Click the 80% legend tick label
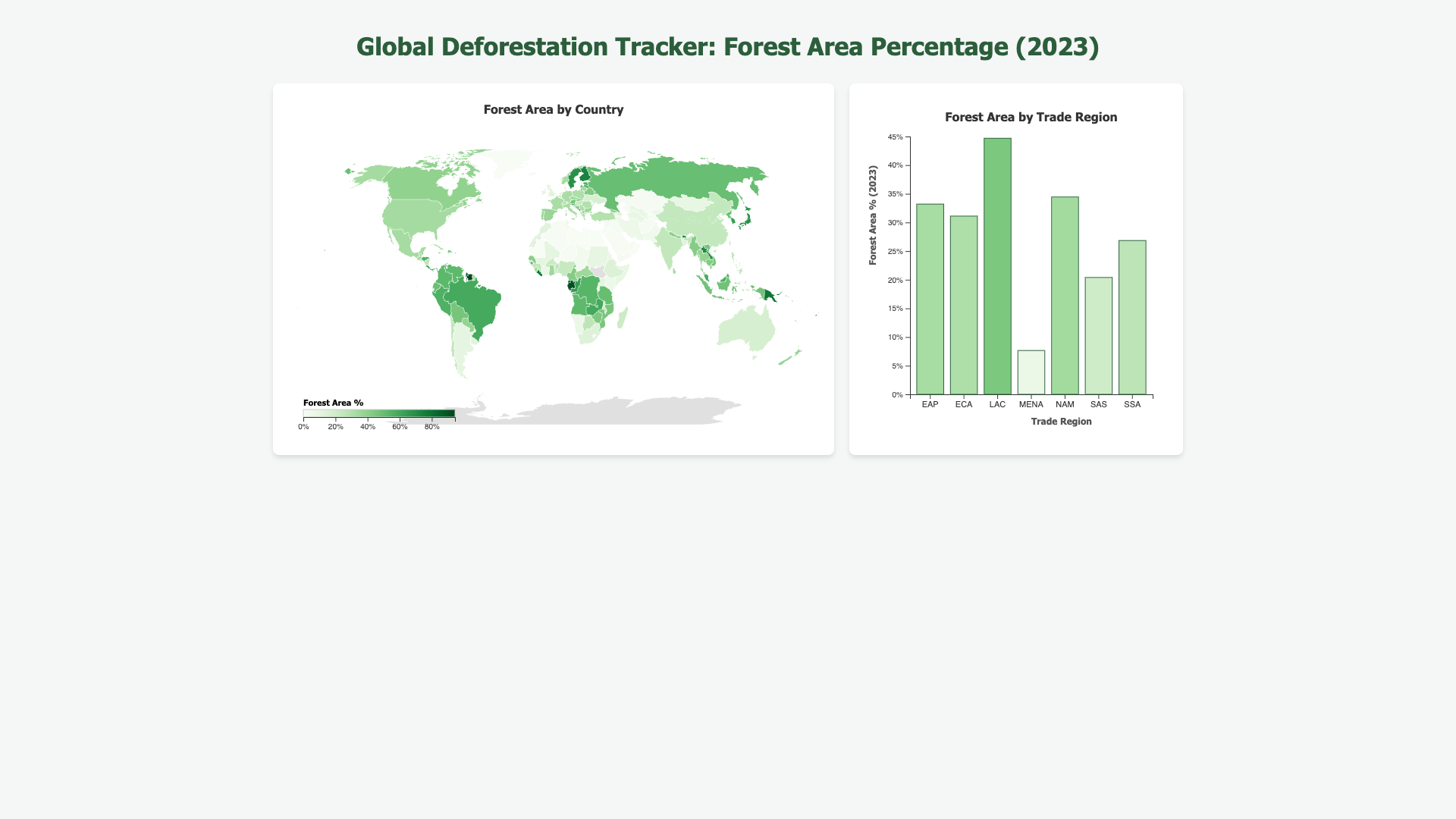Screen dimensions: 1456x819 pyautogui.click(x=432, y=427)
